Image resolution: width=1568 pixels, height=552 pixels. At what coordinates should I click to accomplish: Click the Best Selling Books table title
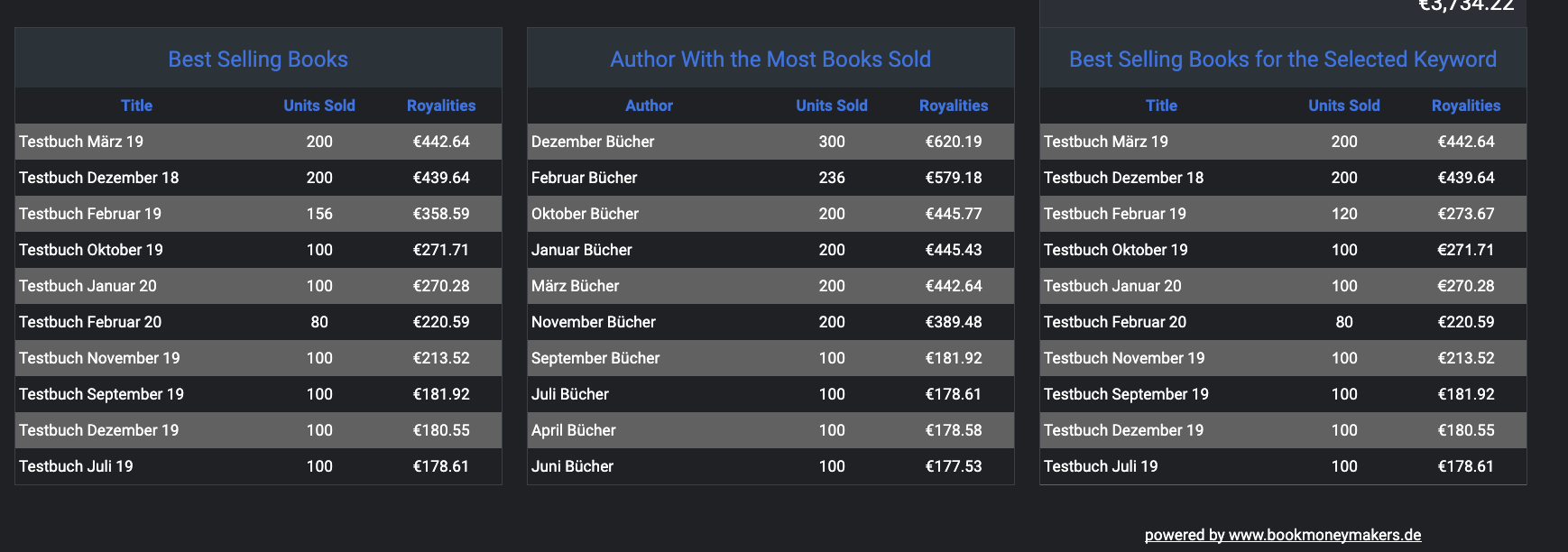click(258, 60)
